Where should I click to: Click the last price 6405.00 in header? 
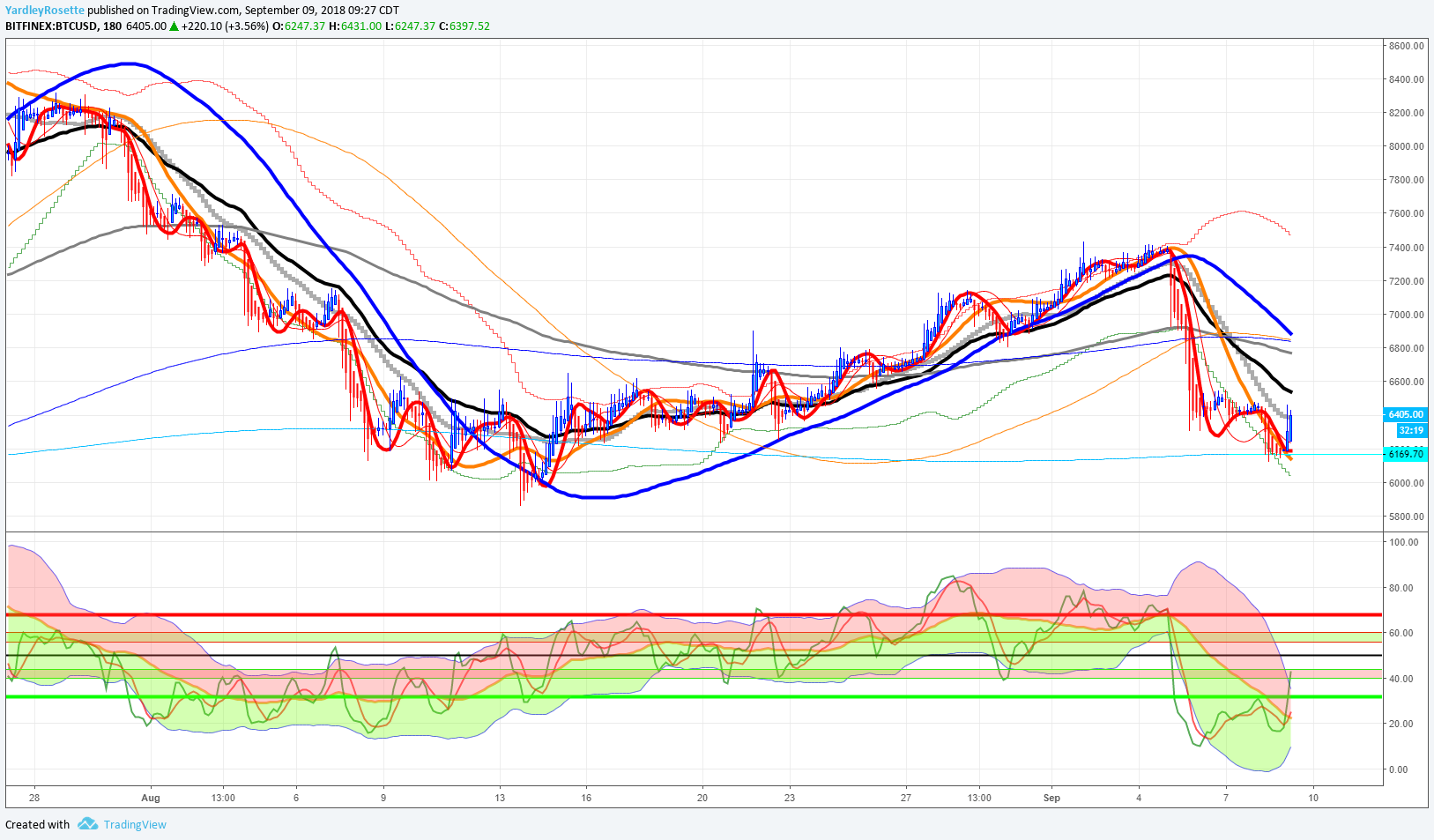tap(146, 26)
